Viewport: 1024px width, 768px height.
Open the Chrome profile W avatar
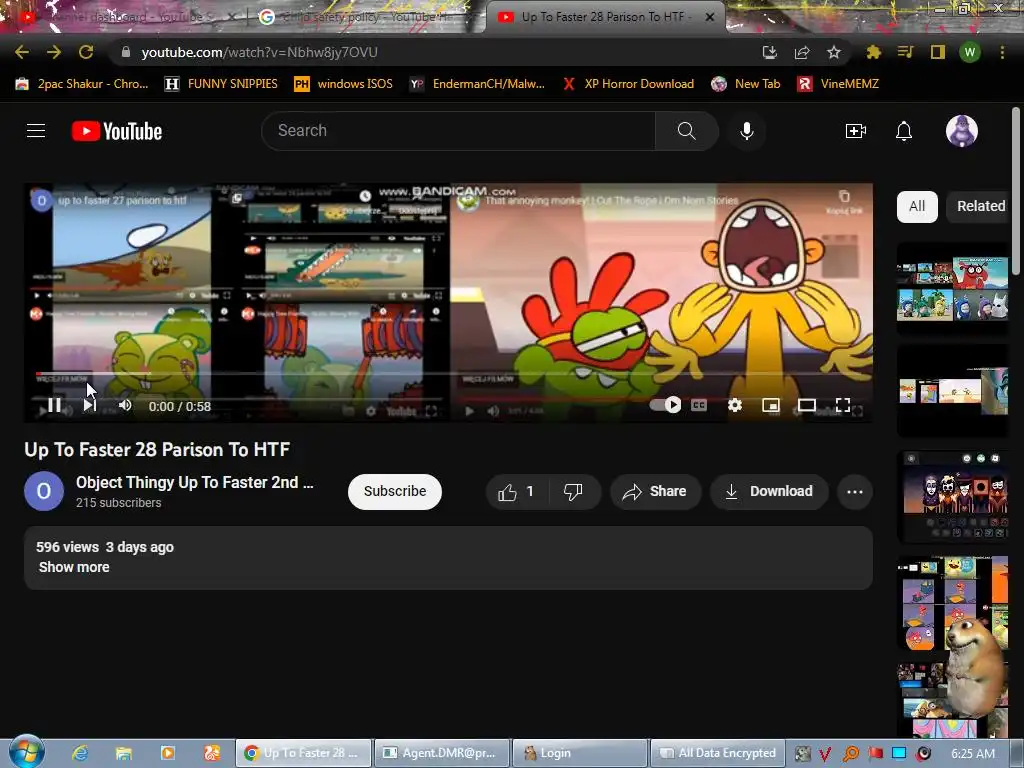tap(970, 52)
